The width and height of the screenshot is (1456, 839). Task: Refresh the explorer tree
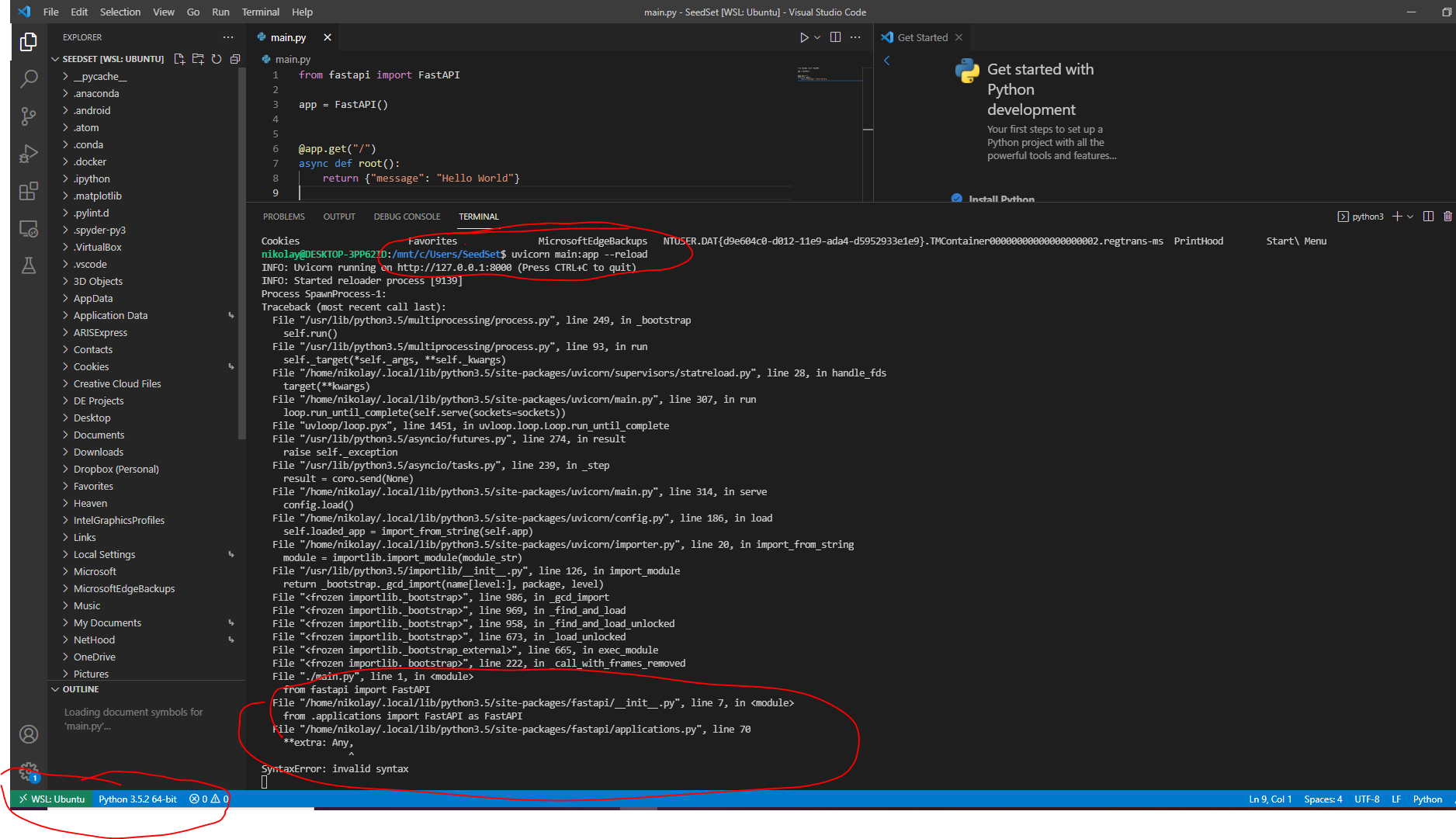point(217,59)
